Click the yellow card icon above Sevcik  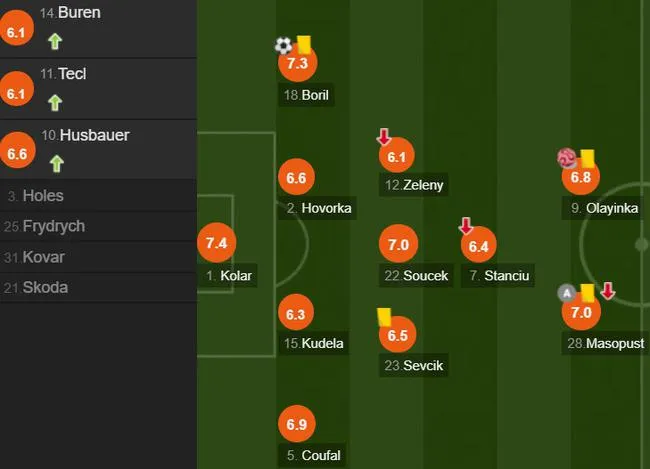pyautogui.click(x=384, y=318)
